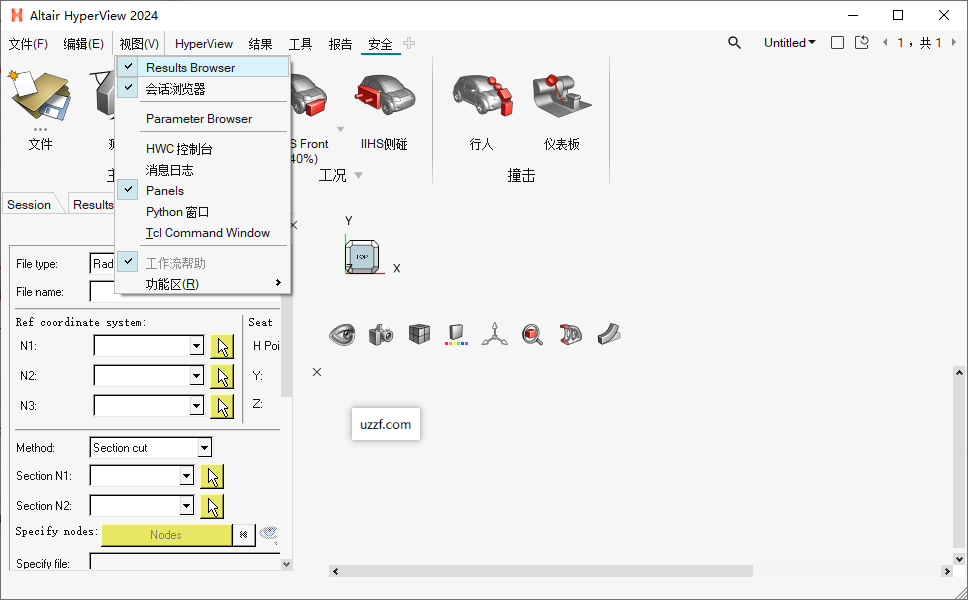Open the Untitled page dropdown
The image size is (968, 600).
[x=789, y=42]
